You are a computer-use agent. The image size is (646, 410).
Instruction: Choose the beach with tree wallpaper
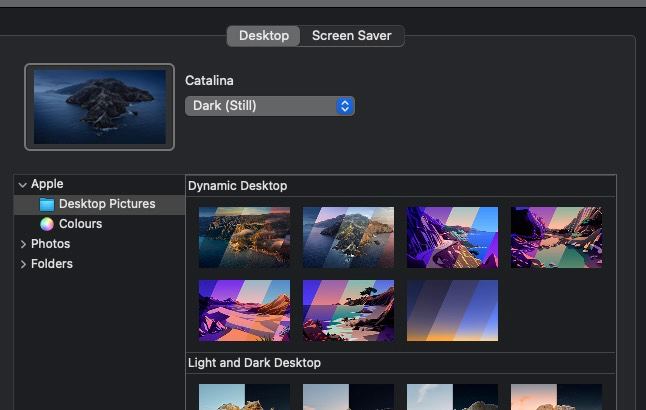[x=348, y=311]
